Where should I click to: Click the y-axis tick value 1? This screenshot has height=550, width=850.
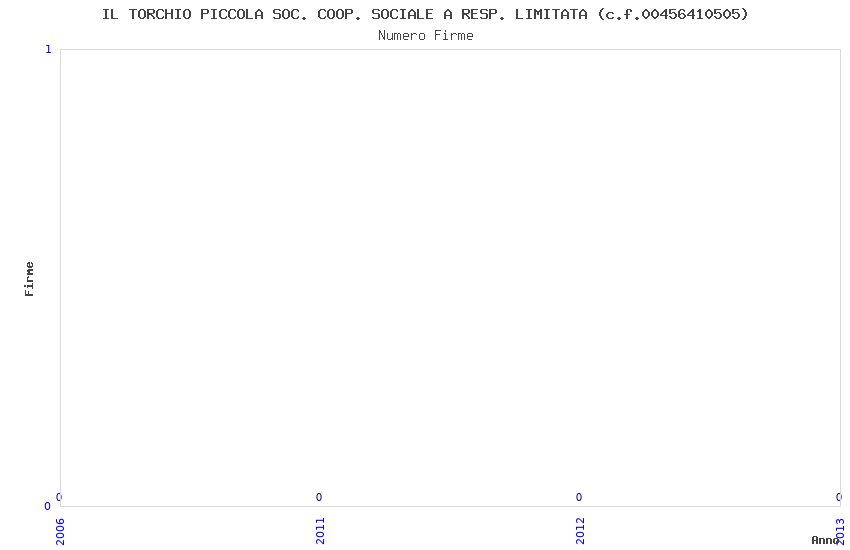pyautogui.click(x=48, y=50)
